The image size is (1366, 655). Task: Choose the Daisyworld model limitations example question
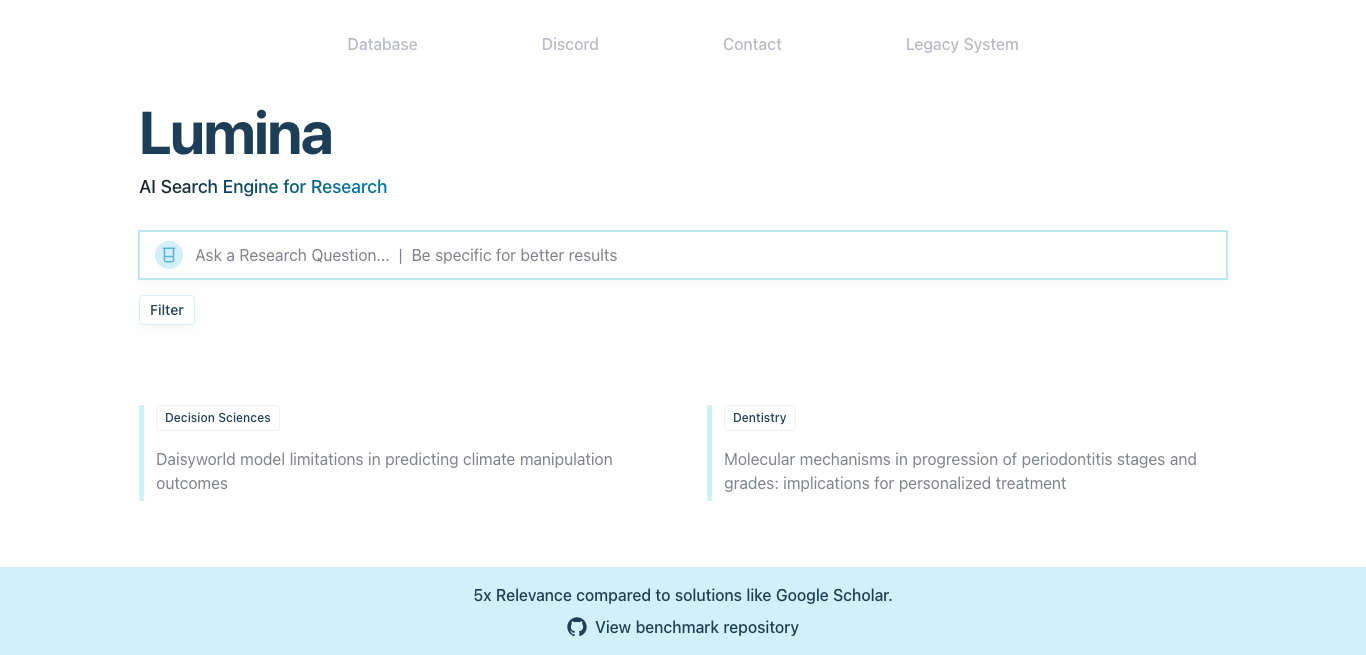[384, 471]
